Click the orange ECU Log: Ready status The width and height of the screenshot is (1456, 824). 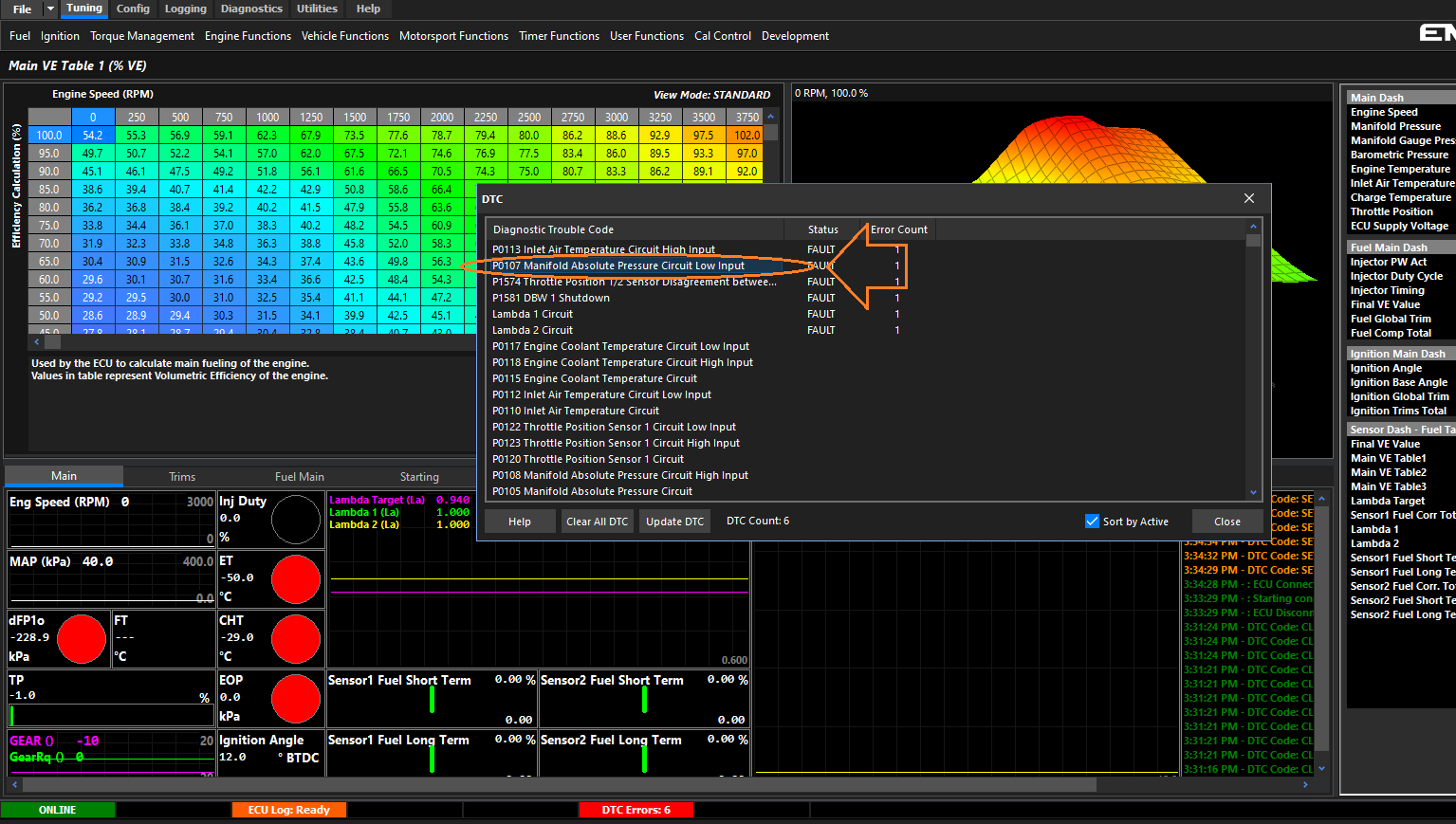pyautogui.click(x=288, y=810)
